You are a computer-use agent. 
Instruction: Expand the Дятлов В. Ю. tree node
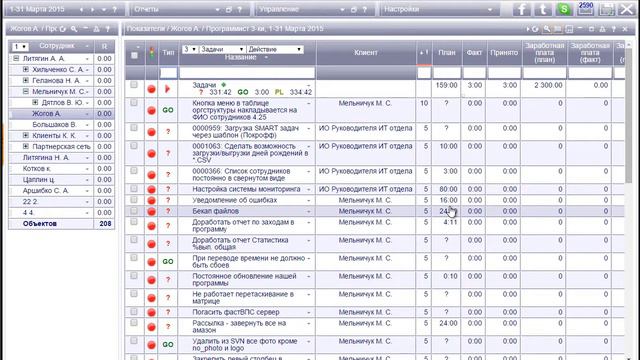(x=35, y=102)
